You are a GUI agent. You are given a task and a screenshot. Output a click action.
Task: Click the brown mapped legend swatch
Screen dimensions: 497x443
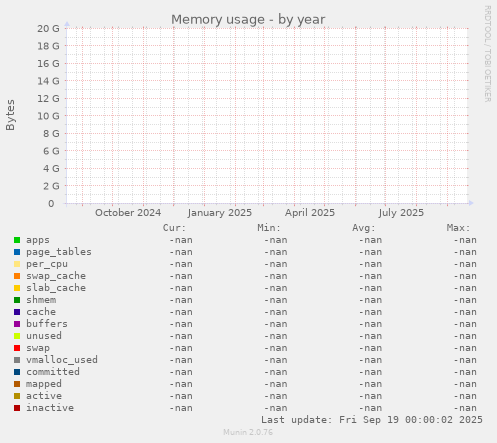pos(17,384)
